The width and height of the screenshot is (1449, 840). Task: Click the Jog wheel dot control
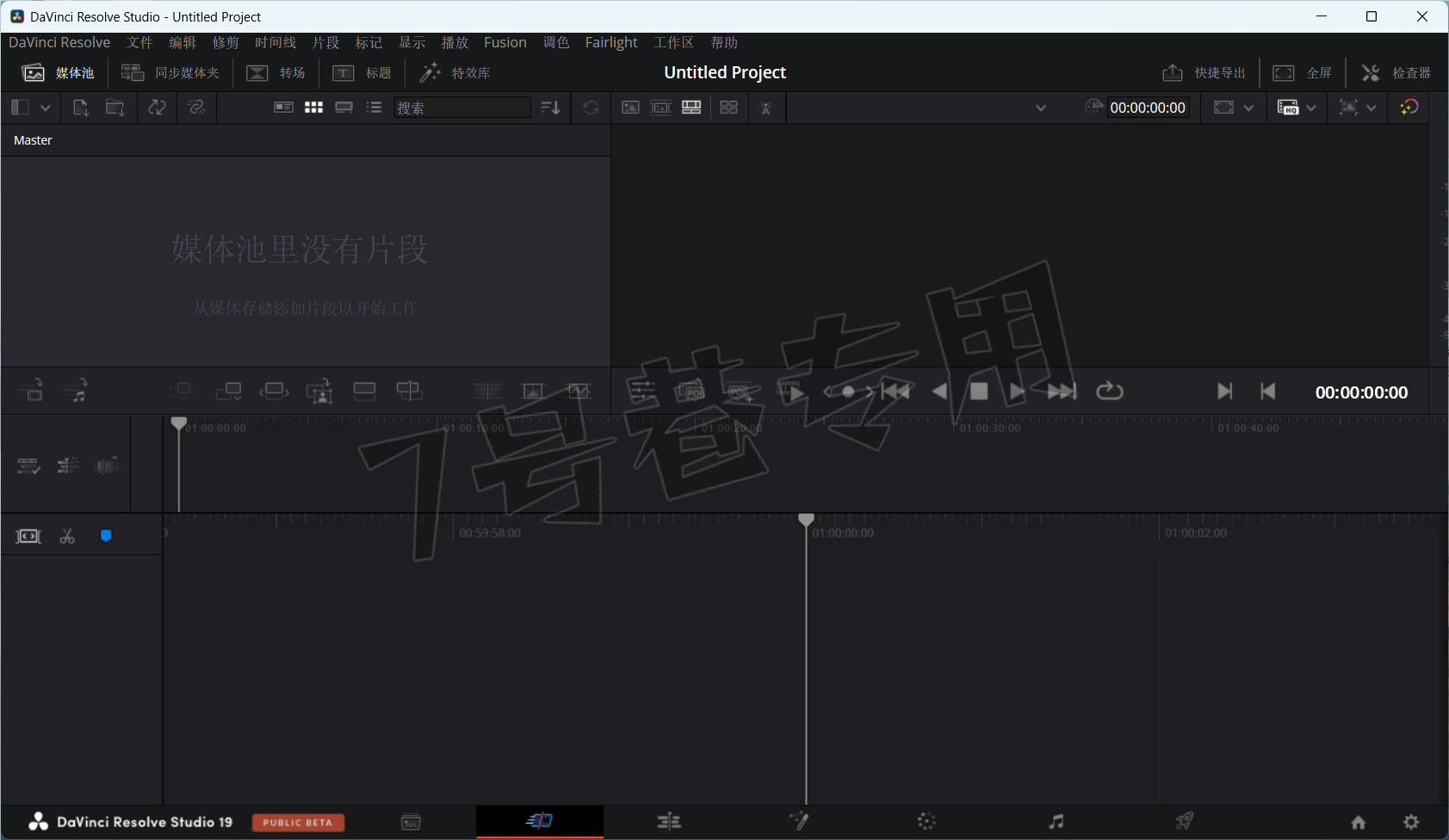coord(848,392)
